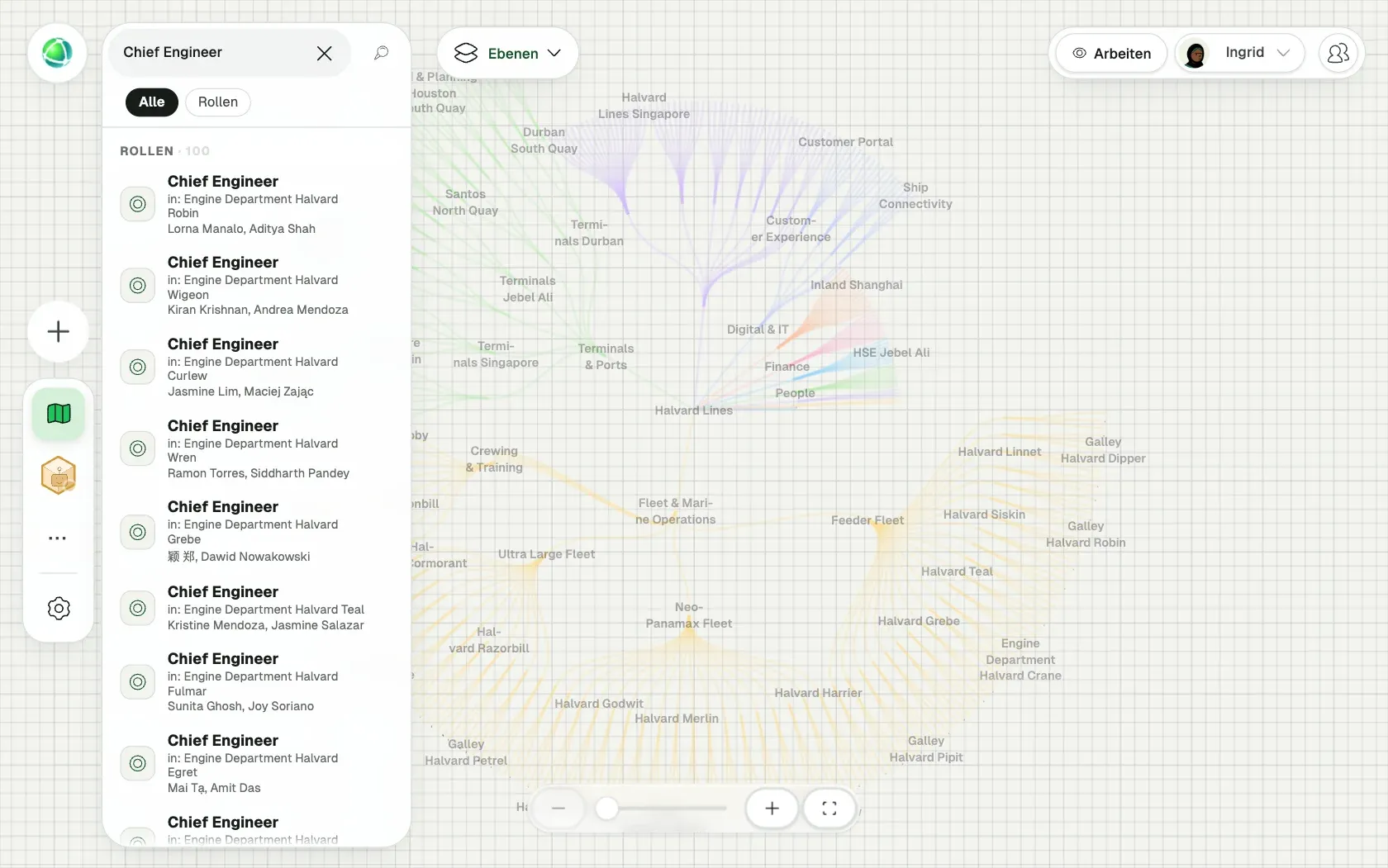The width and height of the screenshot is (1388, 868).
Task: Click the Customer Portal map label
Action: click(x=846, y=142)
